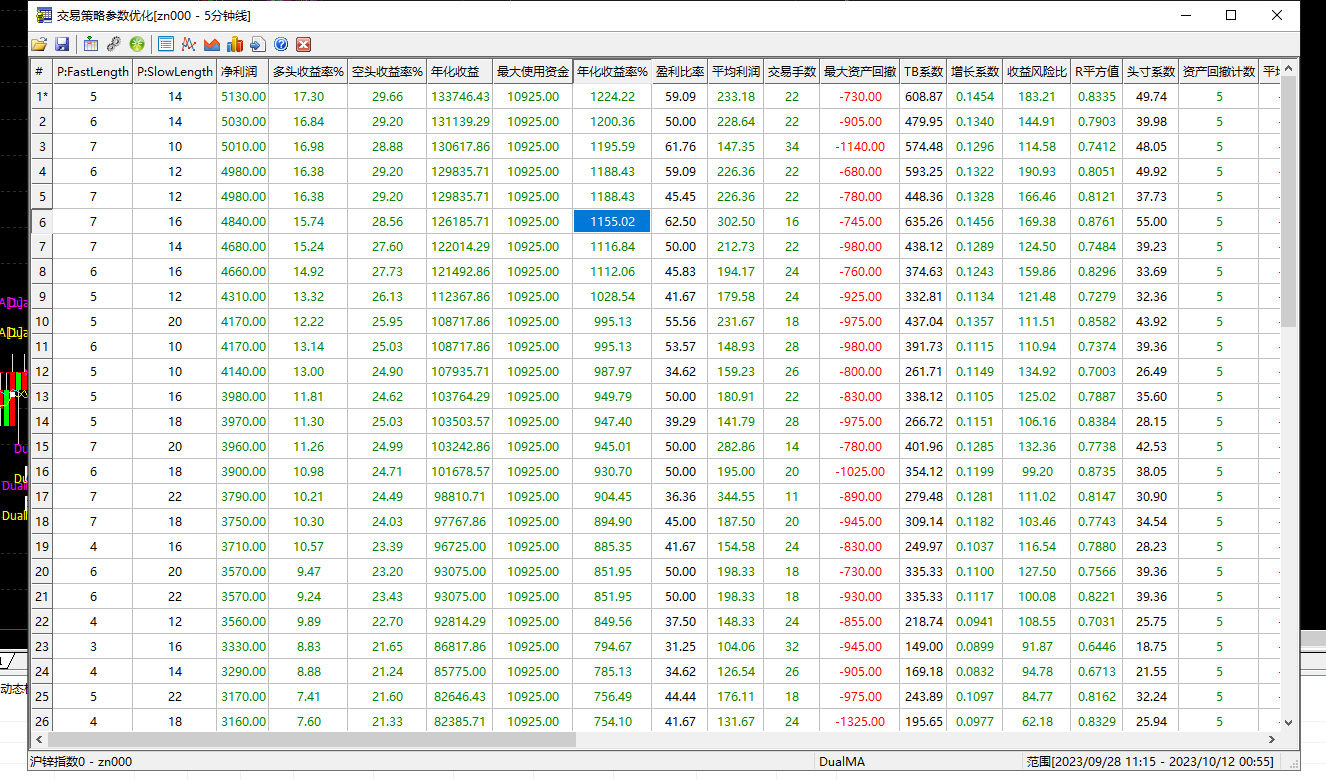This screenshot has height=780, width=1326.
Task: Open the line chart view icon
Action: click(188, 44)
